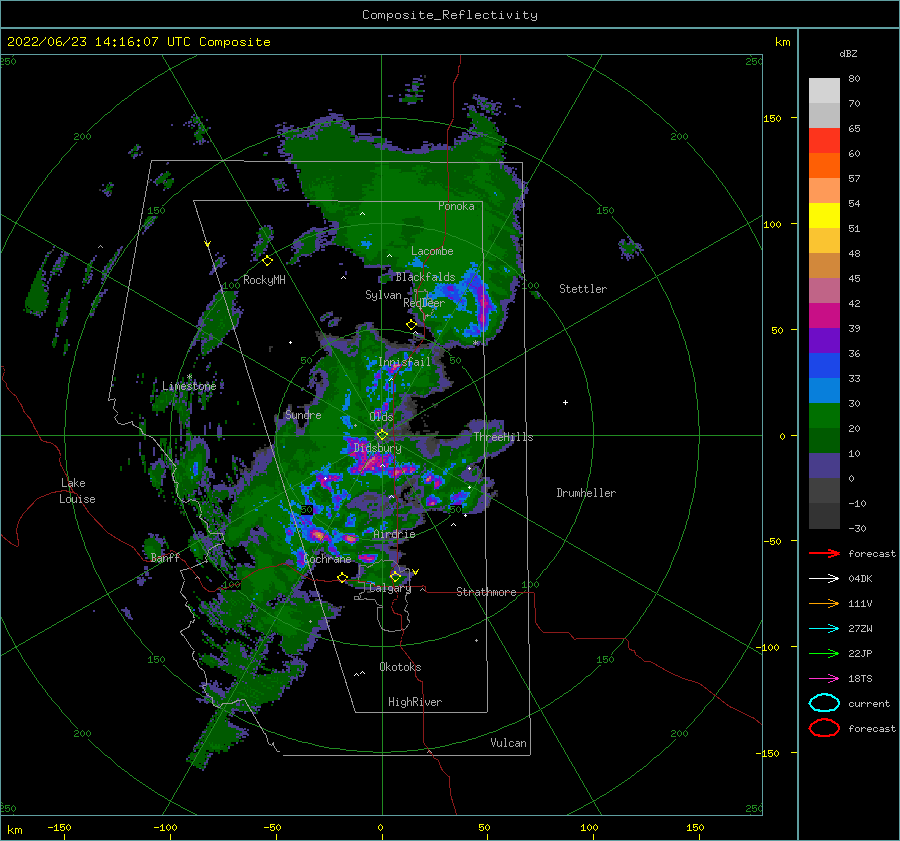Select indigo swatch between 10 and 0 dBZ
This screenshot has width=900, height=841.
coord(824,466)
